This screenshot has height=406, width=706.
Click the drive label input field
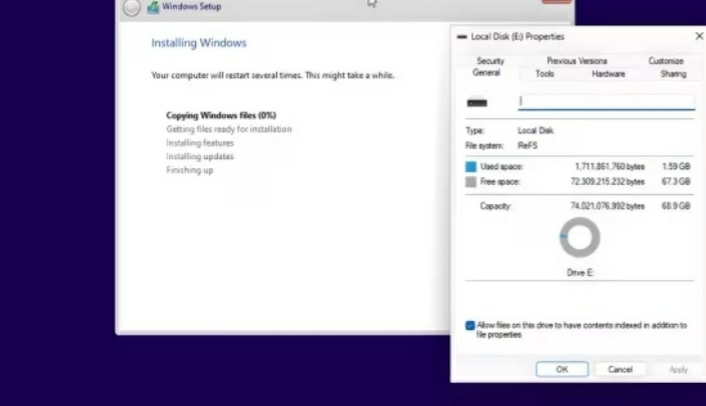[606, 102]
